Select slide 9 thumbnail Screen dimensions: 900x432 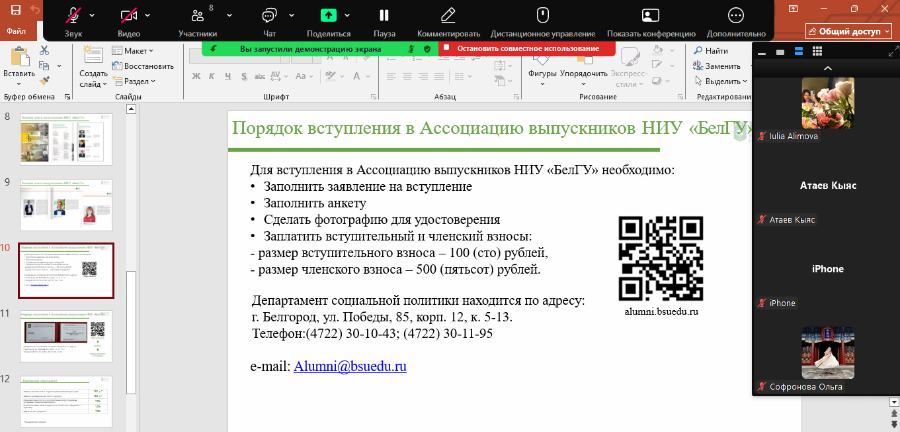[67, 205]
